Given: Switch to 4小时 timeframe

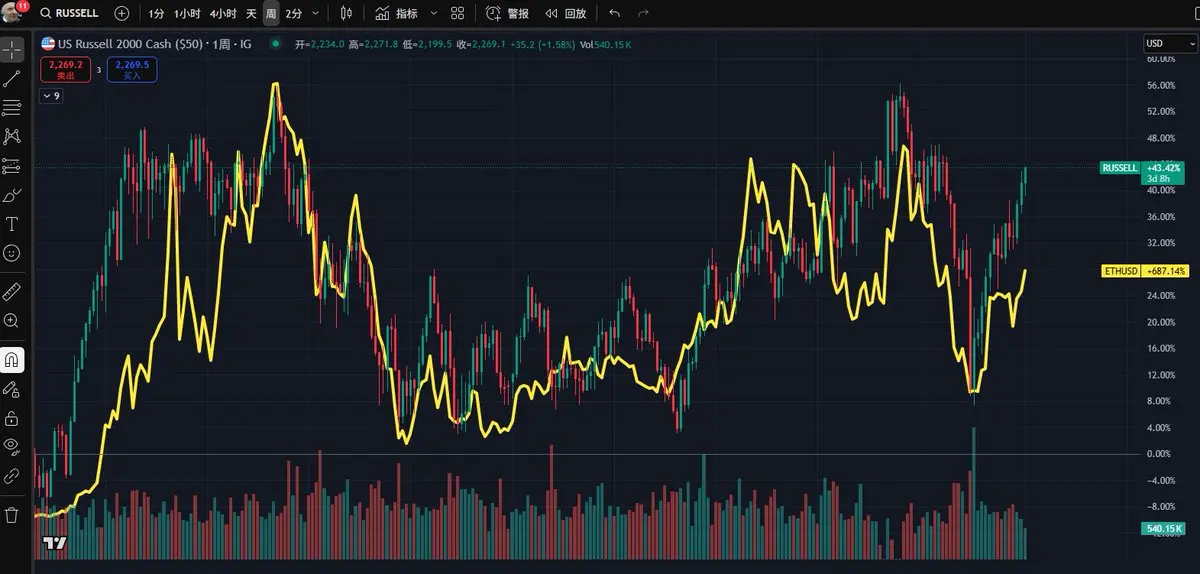Looking at the screenshot, I should coord(223,14).
